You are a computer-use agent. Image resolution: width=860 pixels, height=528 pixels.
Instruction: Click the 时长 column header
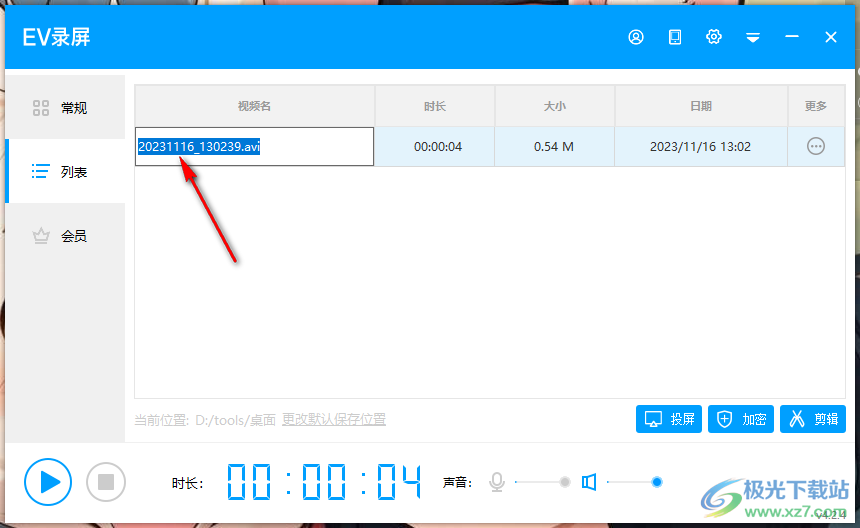click(435, 106)
